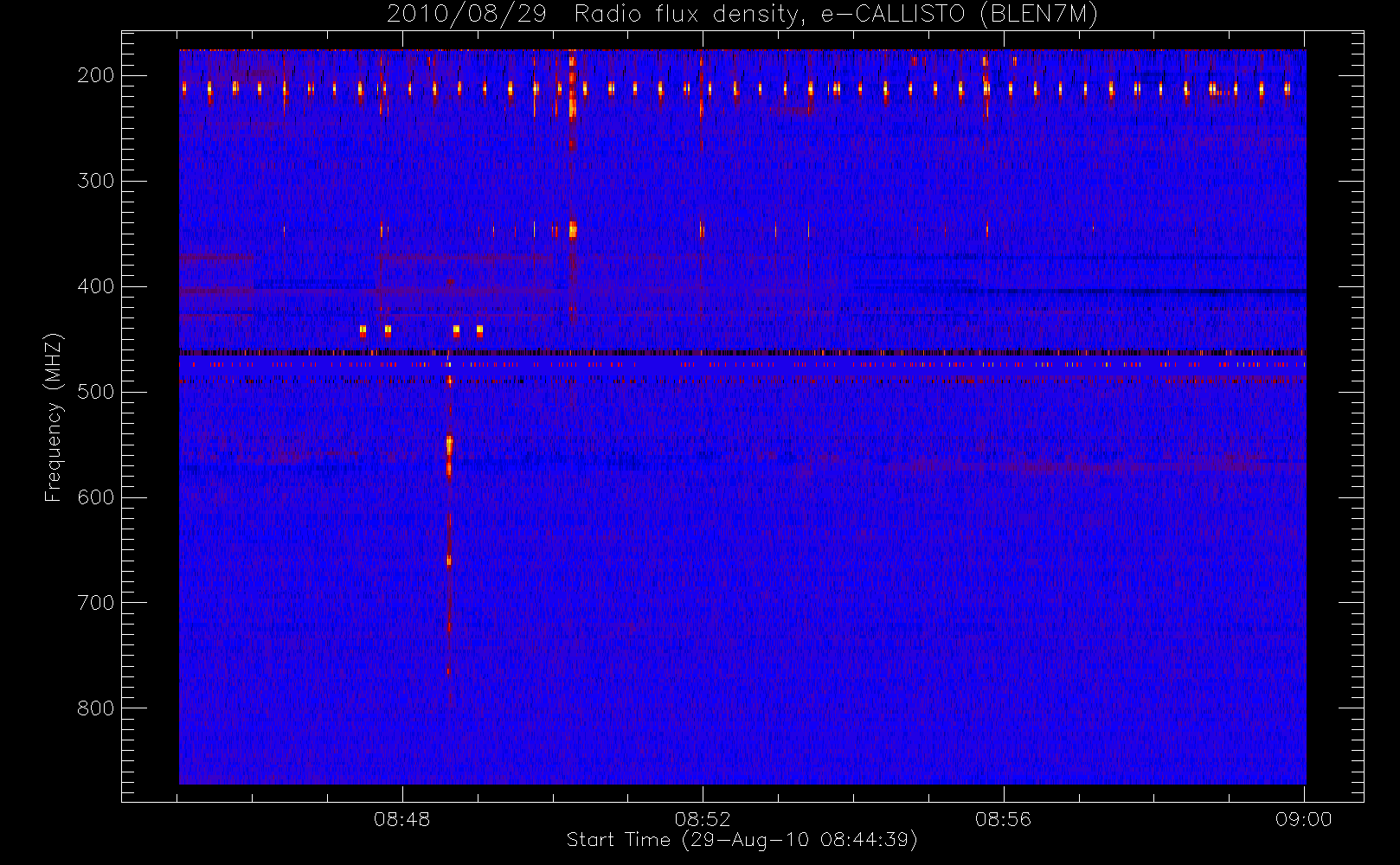Click the 'Start Time (29-Aug-10 08:44:39)' label

pyautogui.click(x=742, y=840)
